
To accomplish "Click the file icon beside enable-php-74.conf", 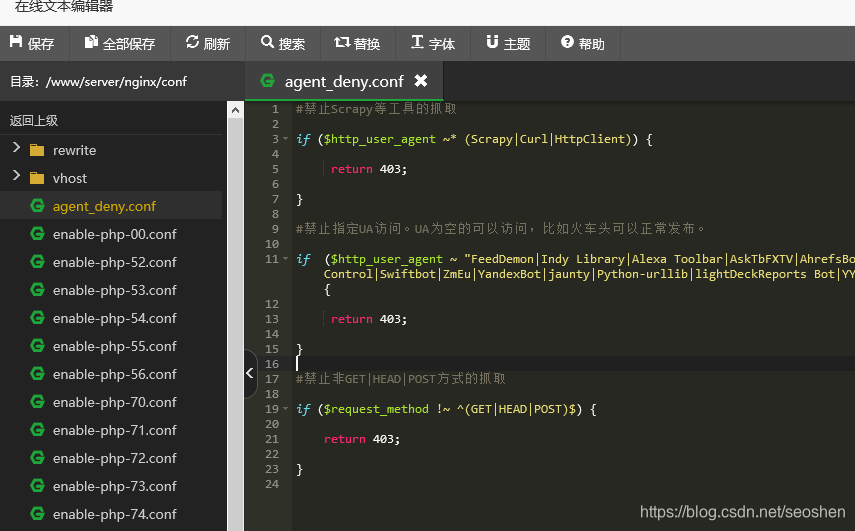I will [x=37, y=514].
